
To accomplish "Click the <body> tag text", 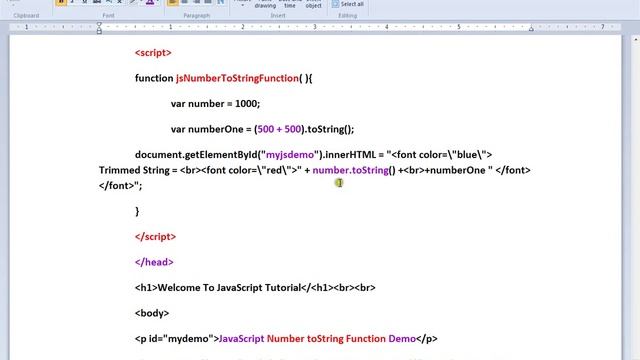I will click(152, 313).
